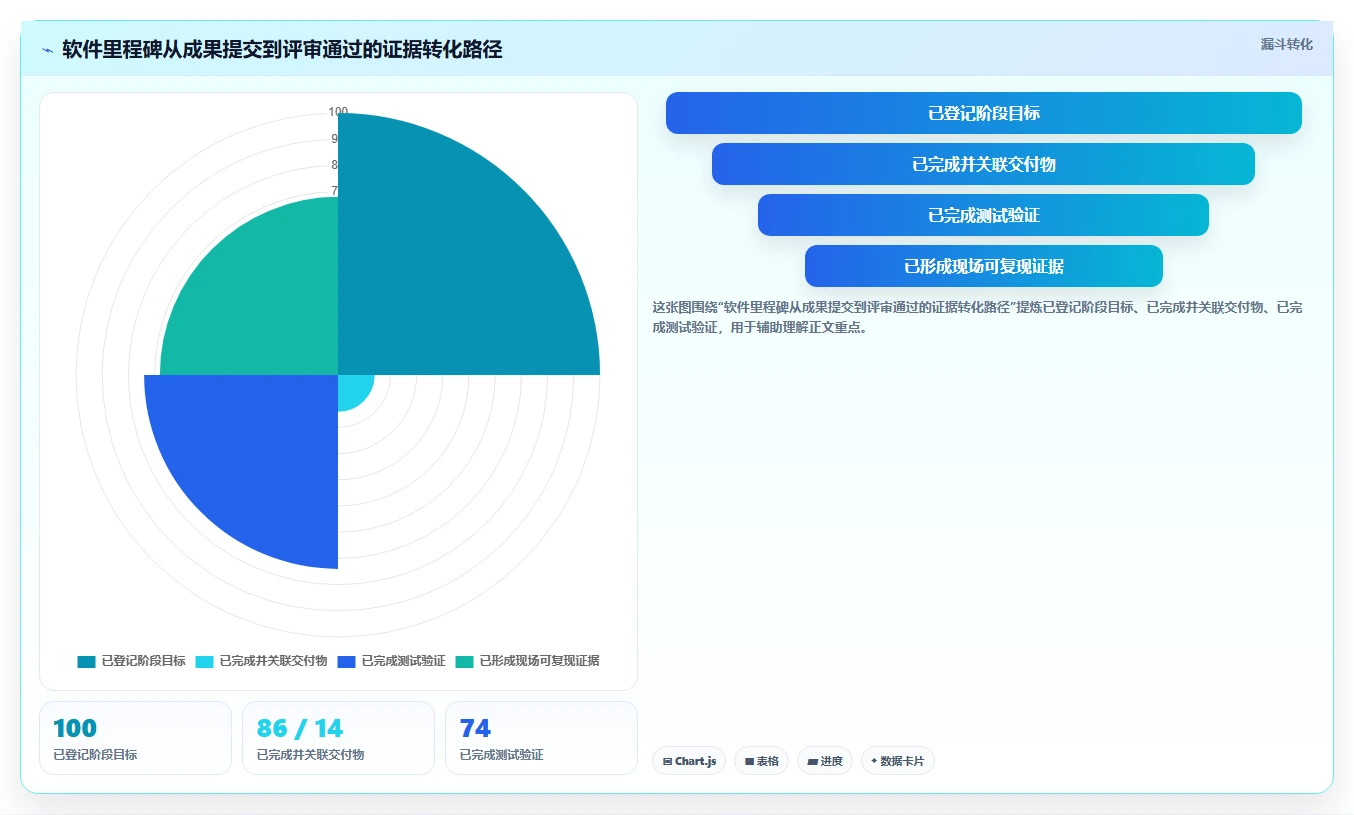Click the lightning icon beside the title

pyautogui.click(x=47, y=50)
